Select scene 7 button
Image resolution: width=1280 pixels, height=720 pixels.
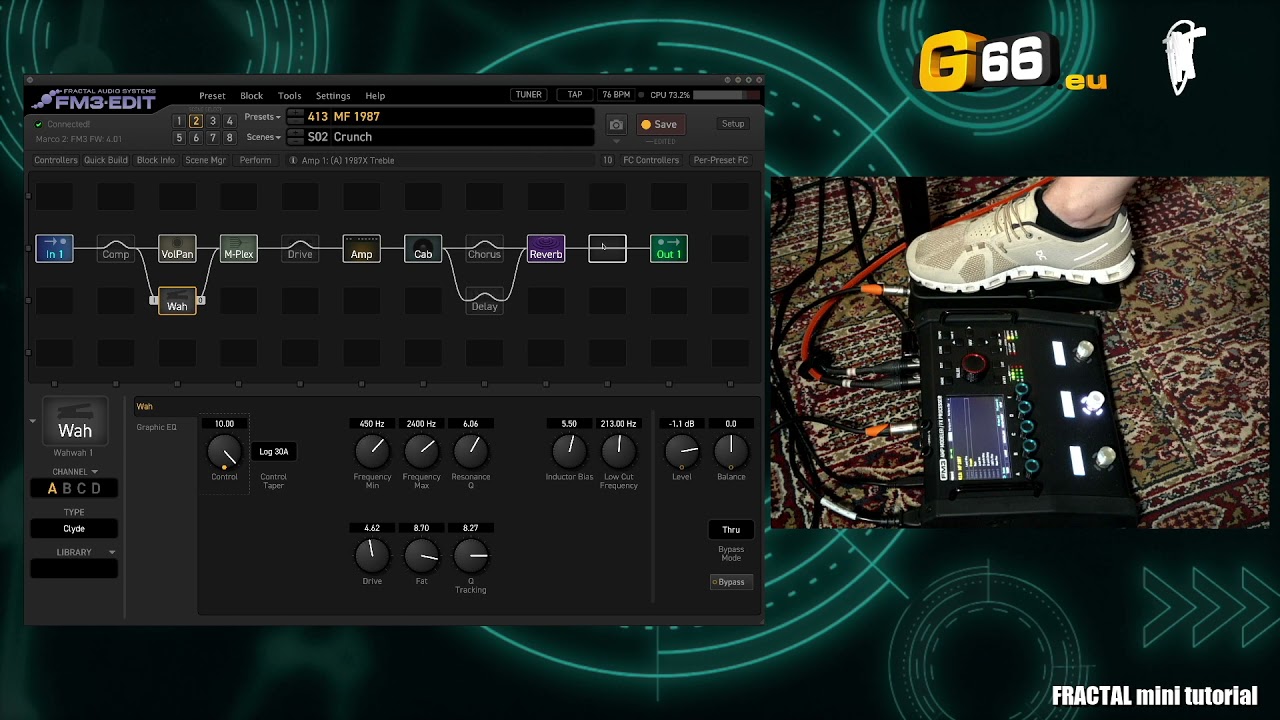click(x=212, y=138)
